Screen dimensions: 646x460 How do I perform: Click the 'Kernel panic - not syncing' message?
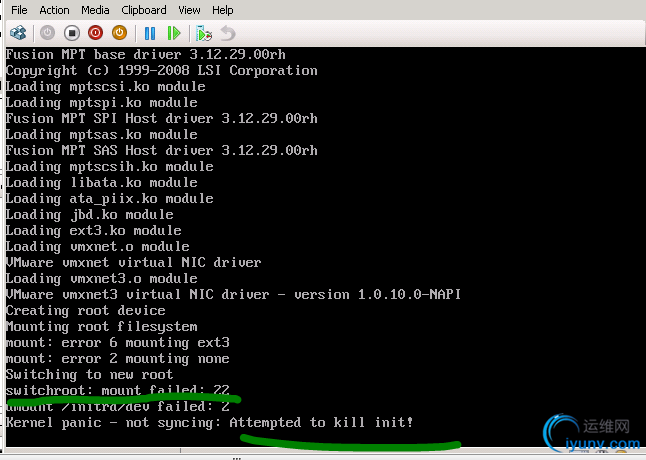pyautogui.click(x=209, y=423)
